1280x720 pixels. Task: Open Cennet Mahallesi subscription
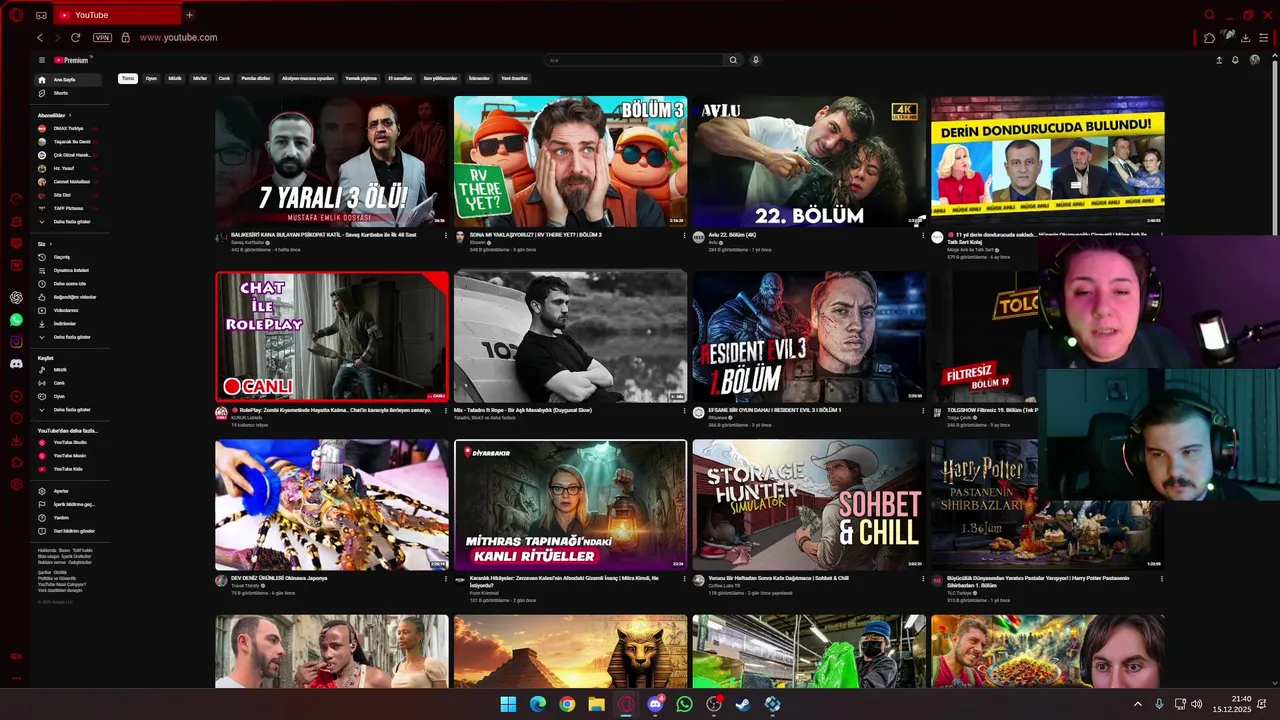tap(68, 181)
